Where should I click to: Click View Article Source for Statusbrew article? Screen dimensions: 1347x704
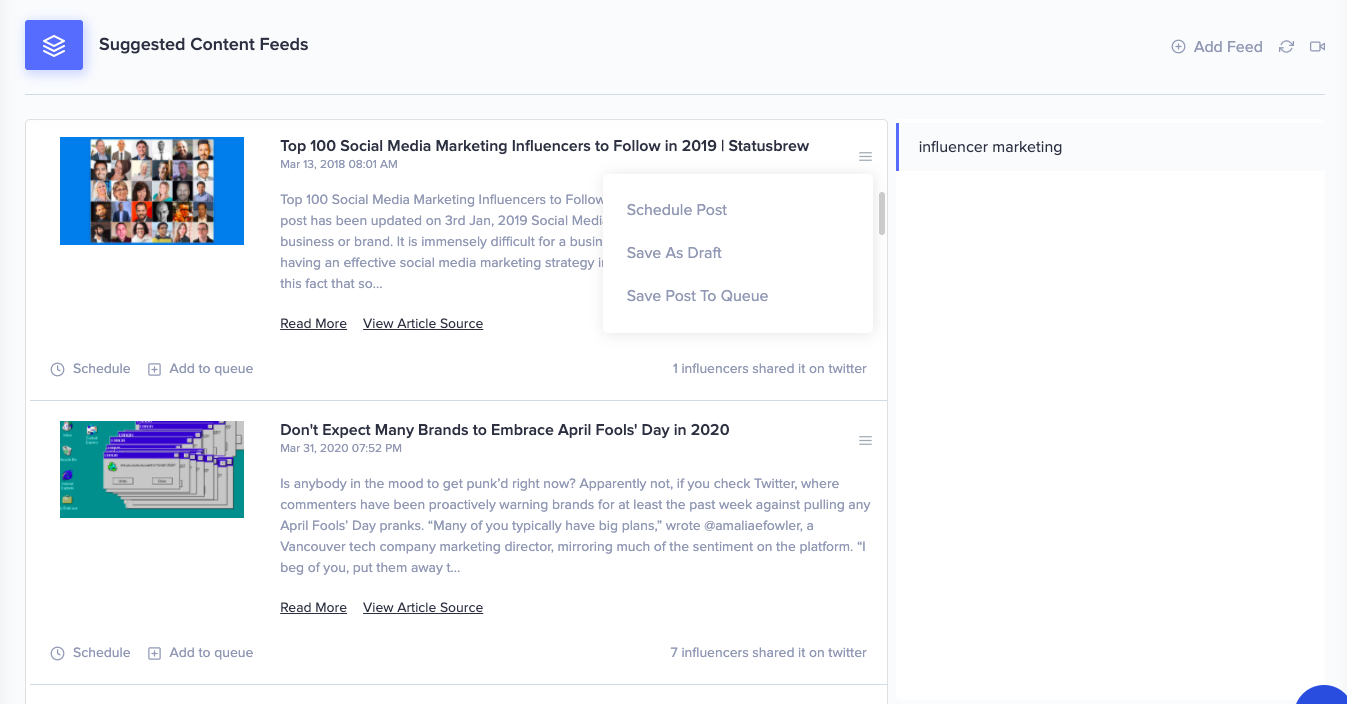click(x=423, y=324)
